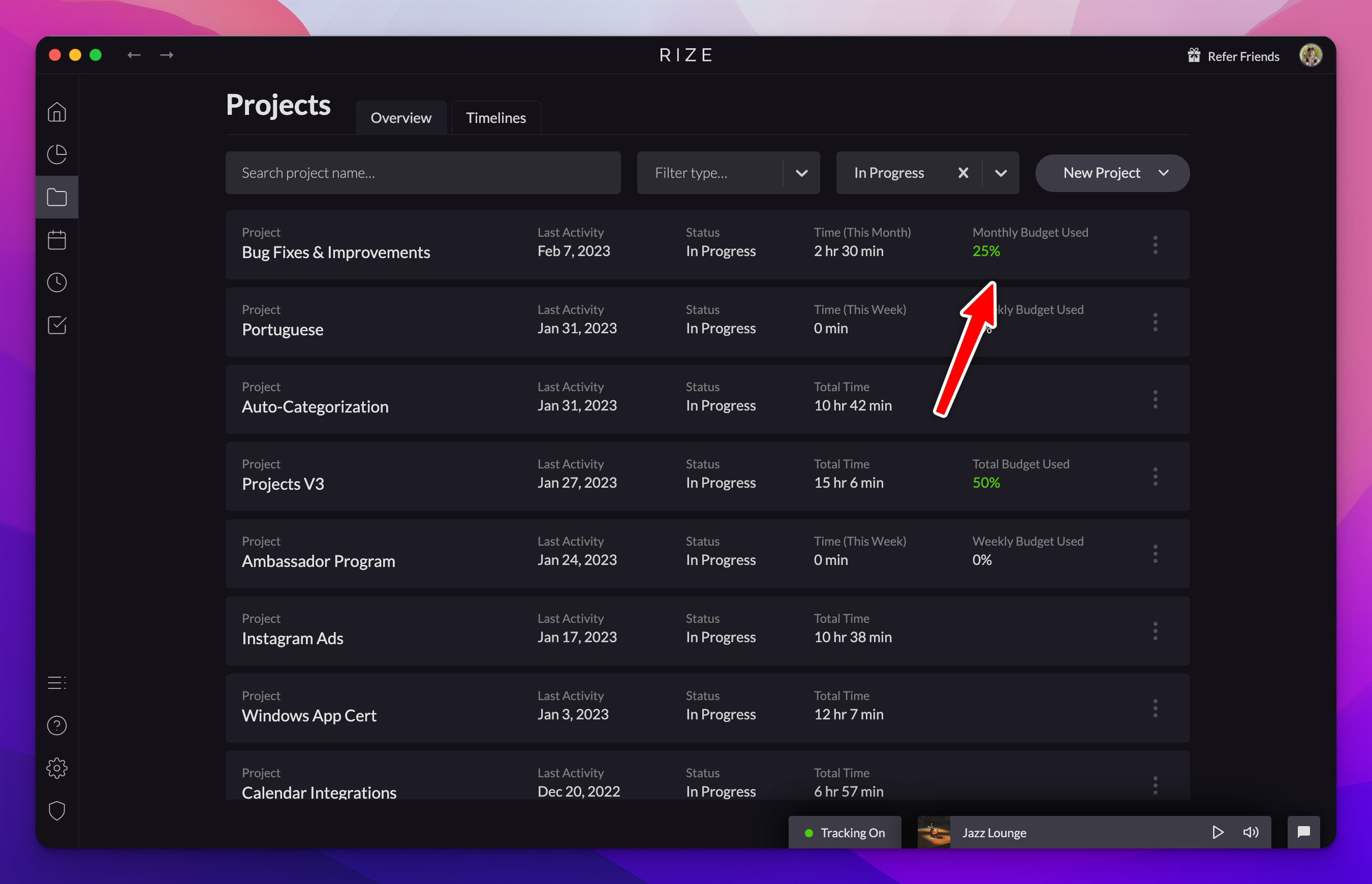Open the Bug Fixes & Improvements project

point(336,252)
